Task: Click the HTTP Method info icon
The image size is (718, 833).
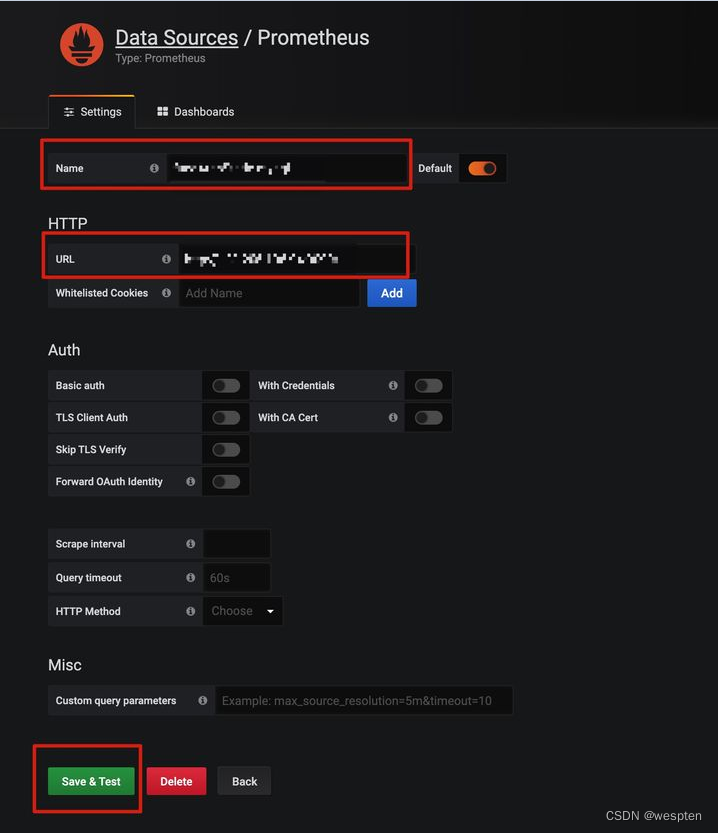Action: (191, 611)
